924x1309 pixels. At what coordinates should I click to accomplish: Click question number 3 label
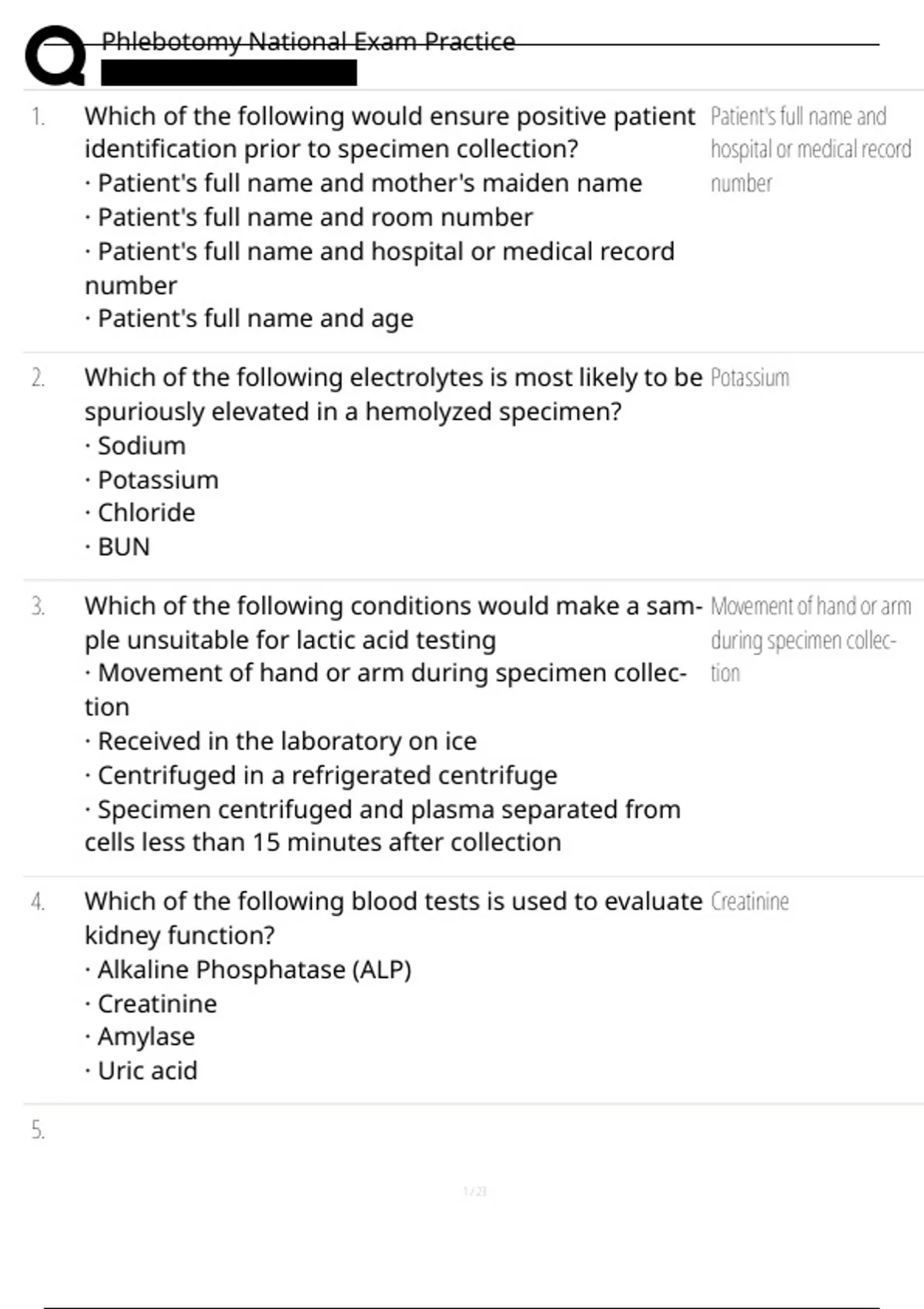coord(38,607)
